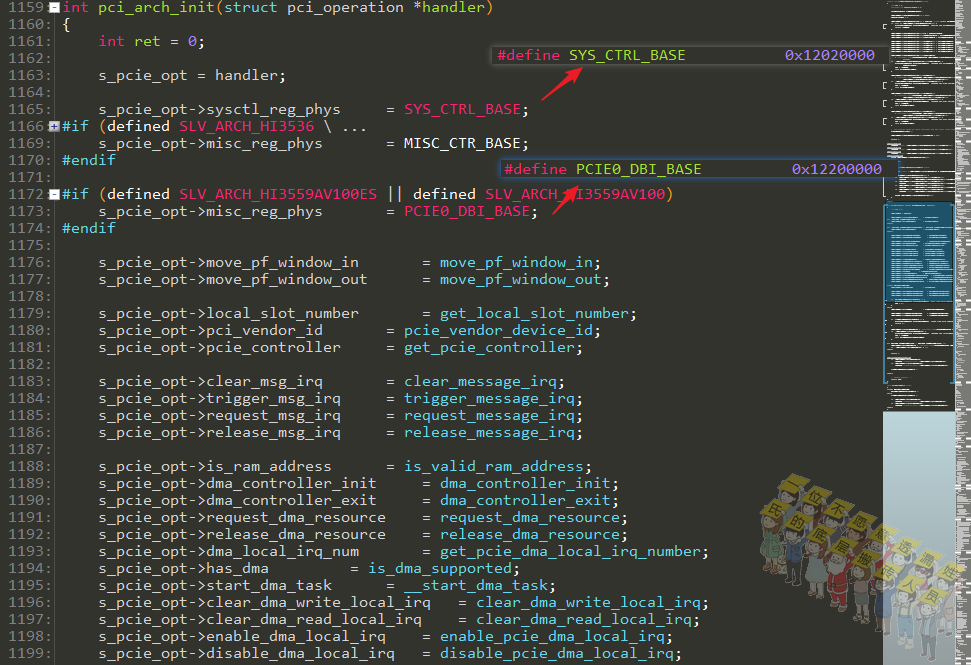The height and width of the screenshot is (665, 971).
Task: Click __start_dma_task function reference
Action: tap(476, 586)
